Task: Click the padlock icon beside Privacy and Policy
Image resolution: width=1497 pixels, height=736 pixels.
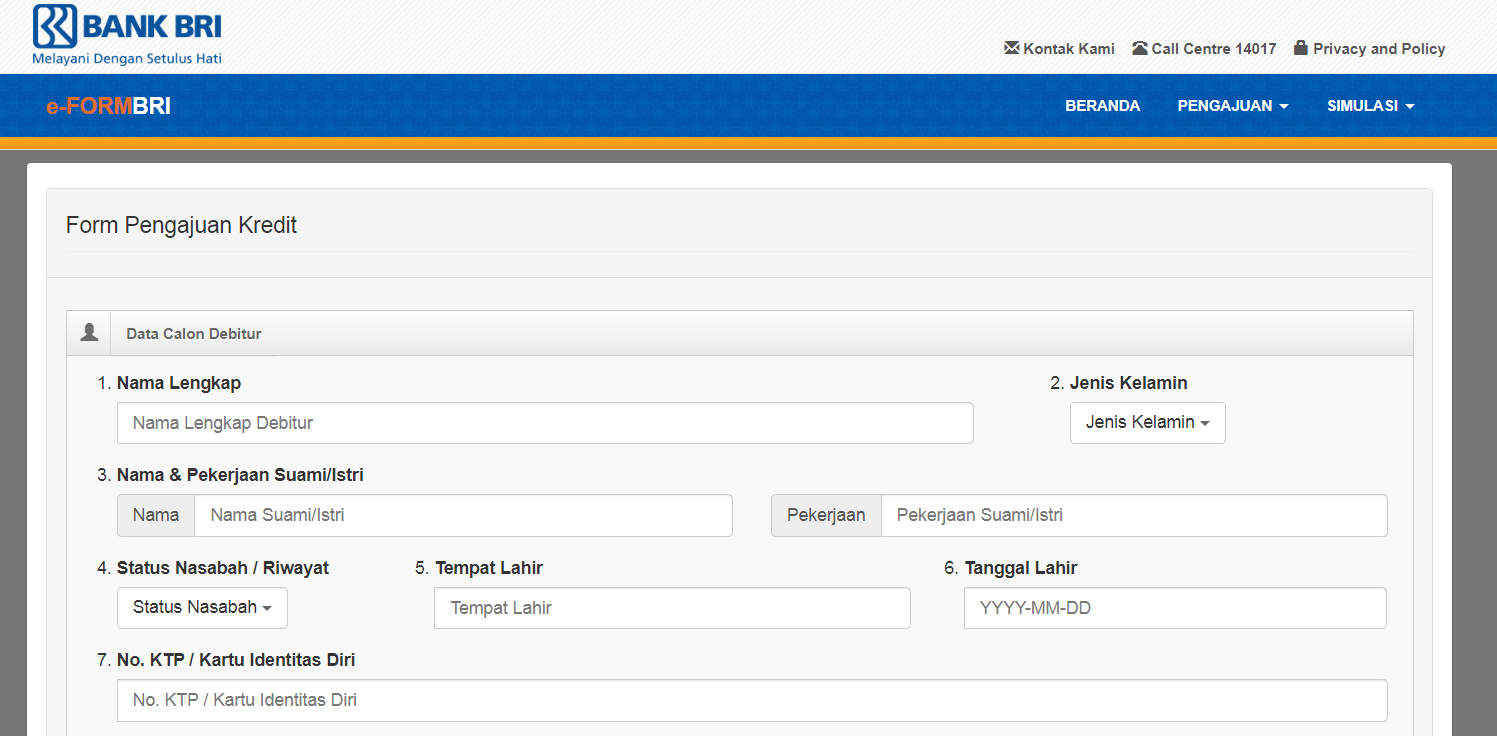Action: tap(1301, 47)
